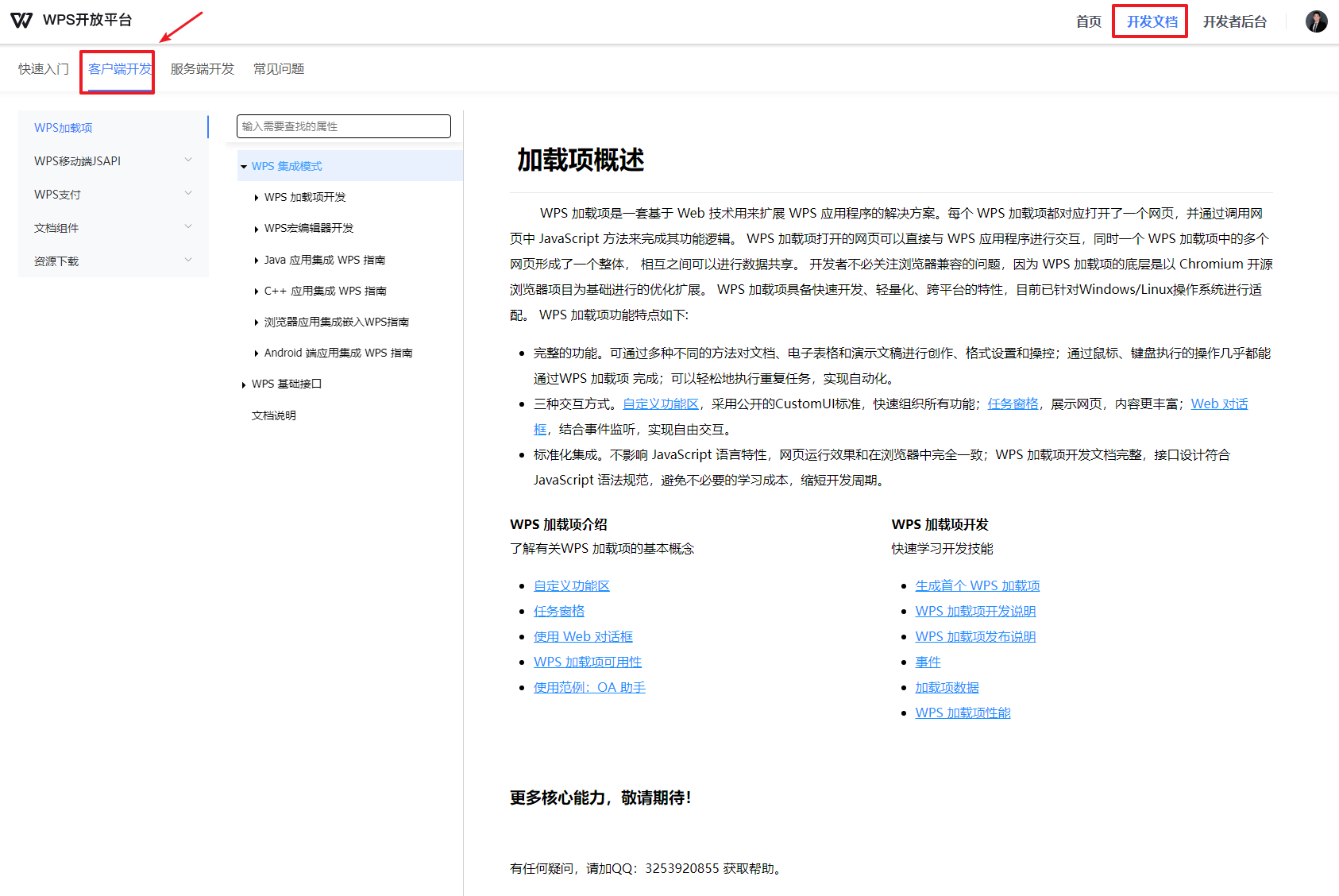Expand Android 端应用集成 WPS 指南 arrow

[x=257, y=353]
